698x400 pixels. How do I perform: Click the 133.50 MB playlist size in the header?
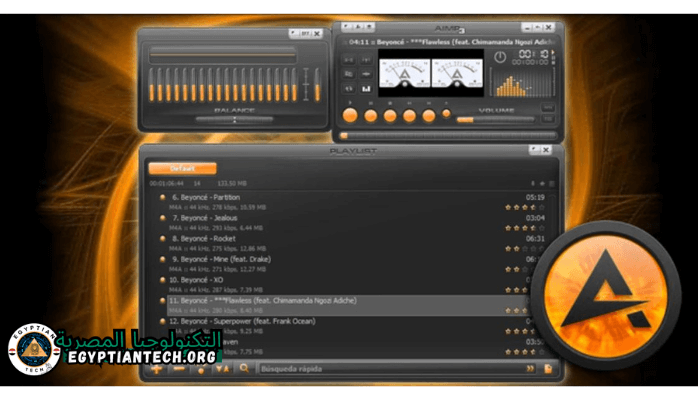[x=232, y=183]
